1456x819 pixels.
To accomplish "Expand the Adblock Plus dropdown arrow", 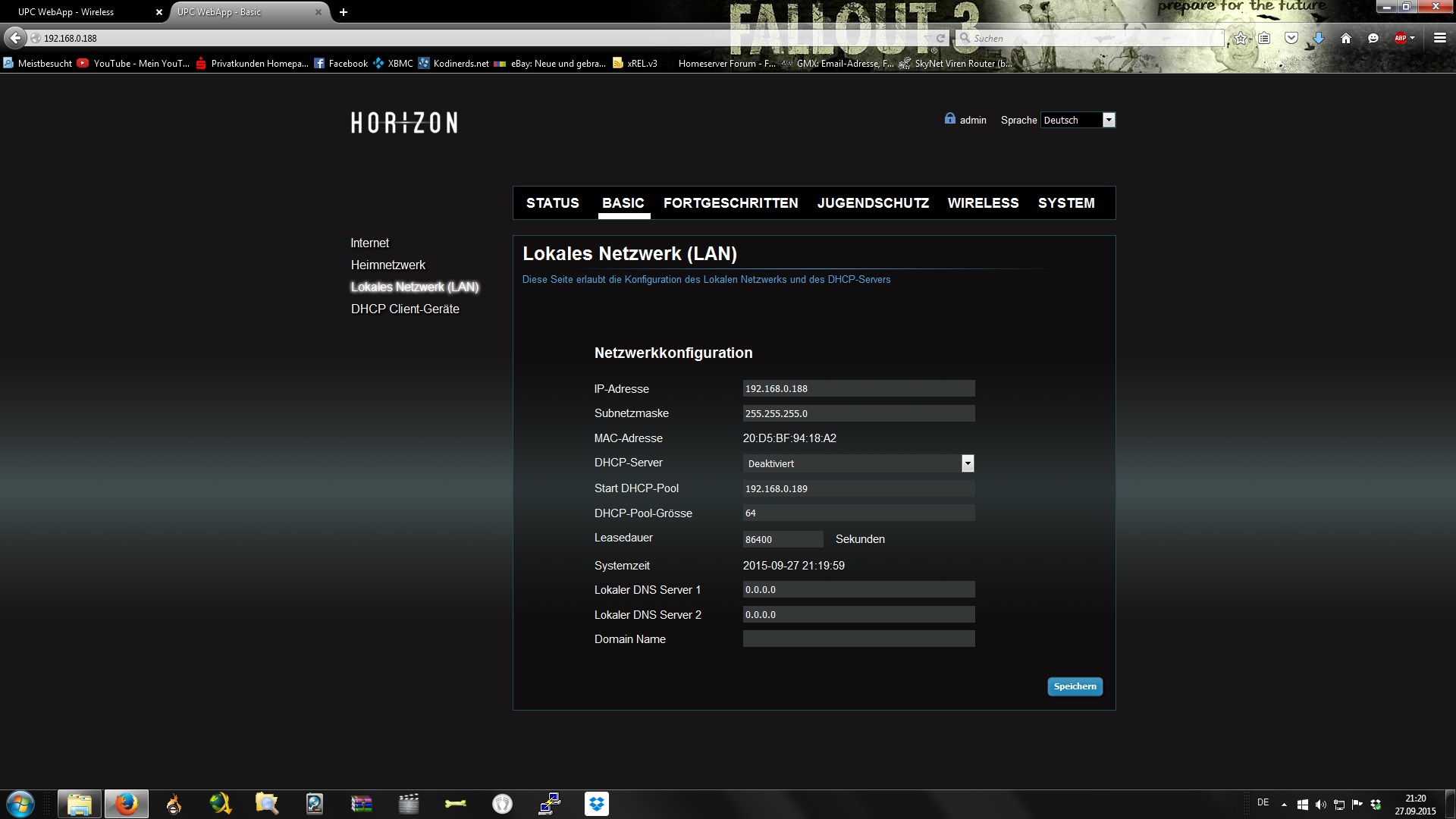I will pos(1413,38).
